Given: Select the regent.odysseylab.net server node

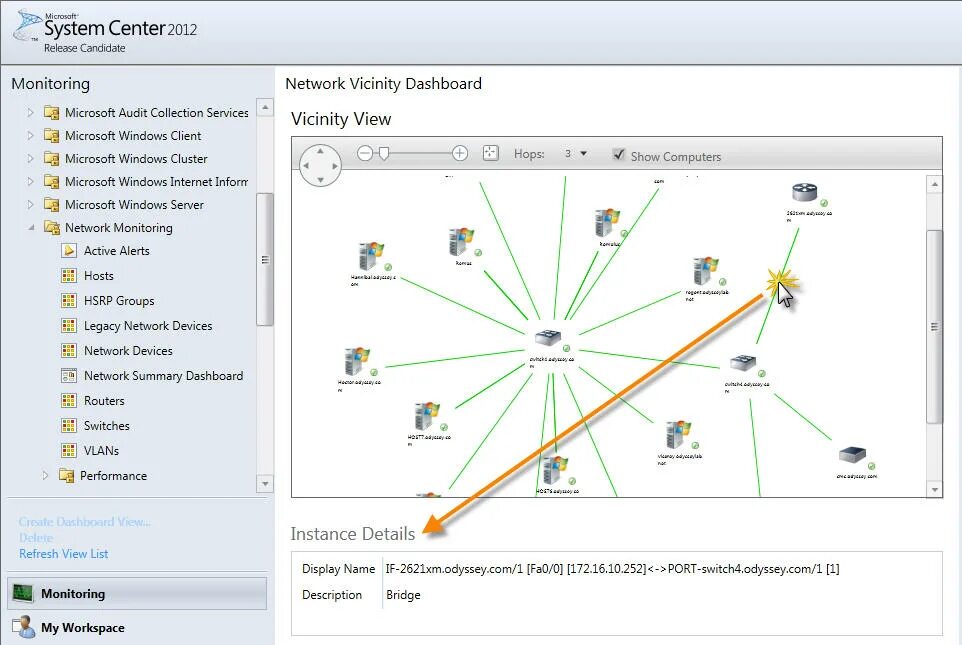Looking at the screenshot, I should pyautogui.click(x=706, y=271).
